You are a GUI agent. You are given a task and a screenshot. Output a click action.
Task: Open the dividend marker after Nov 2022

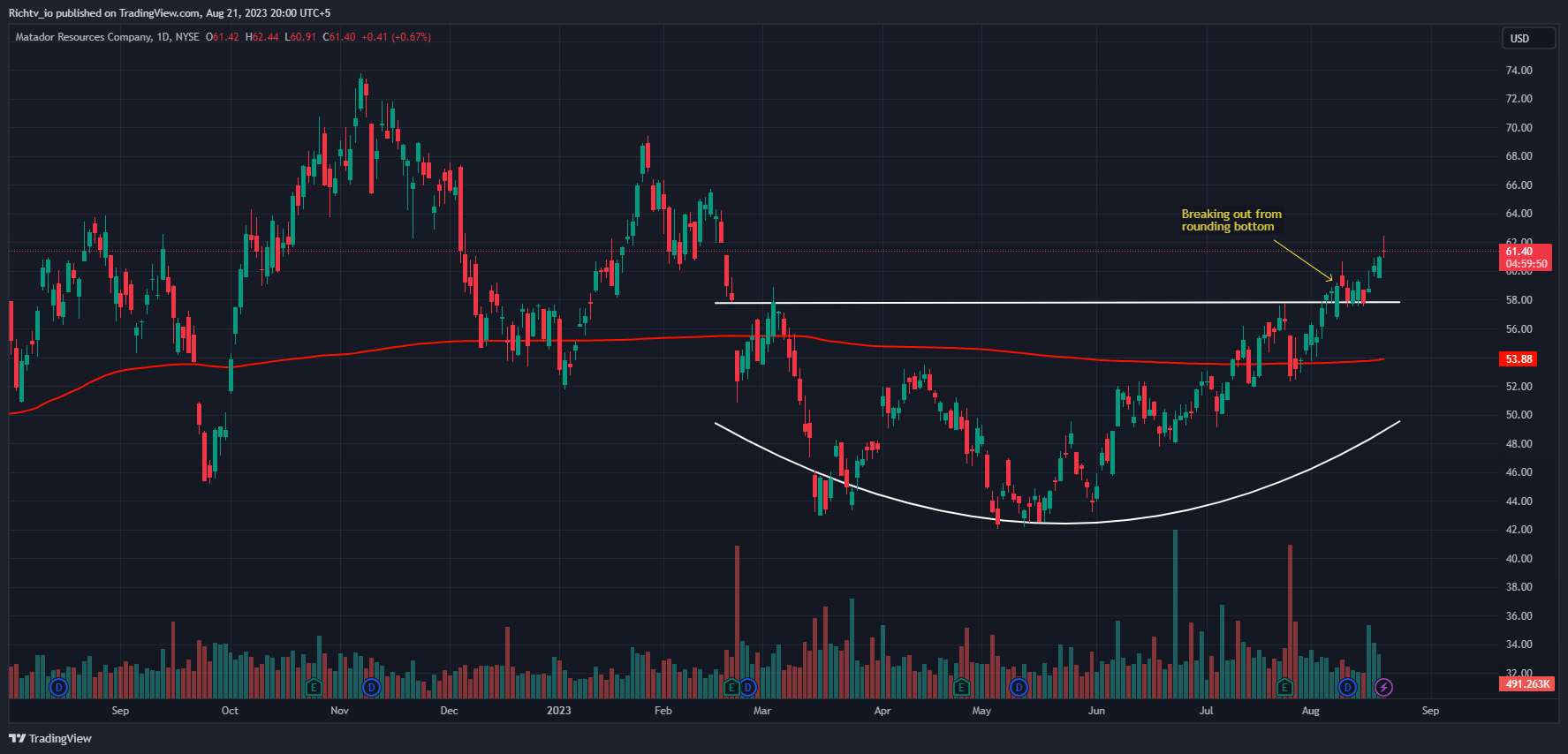[x=371, y=687]
